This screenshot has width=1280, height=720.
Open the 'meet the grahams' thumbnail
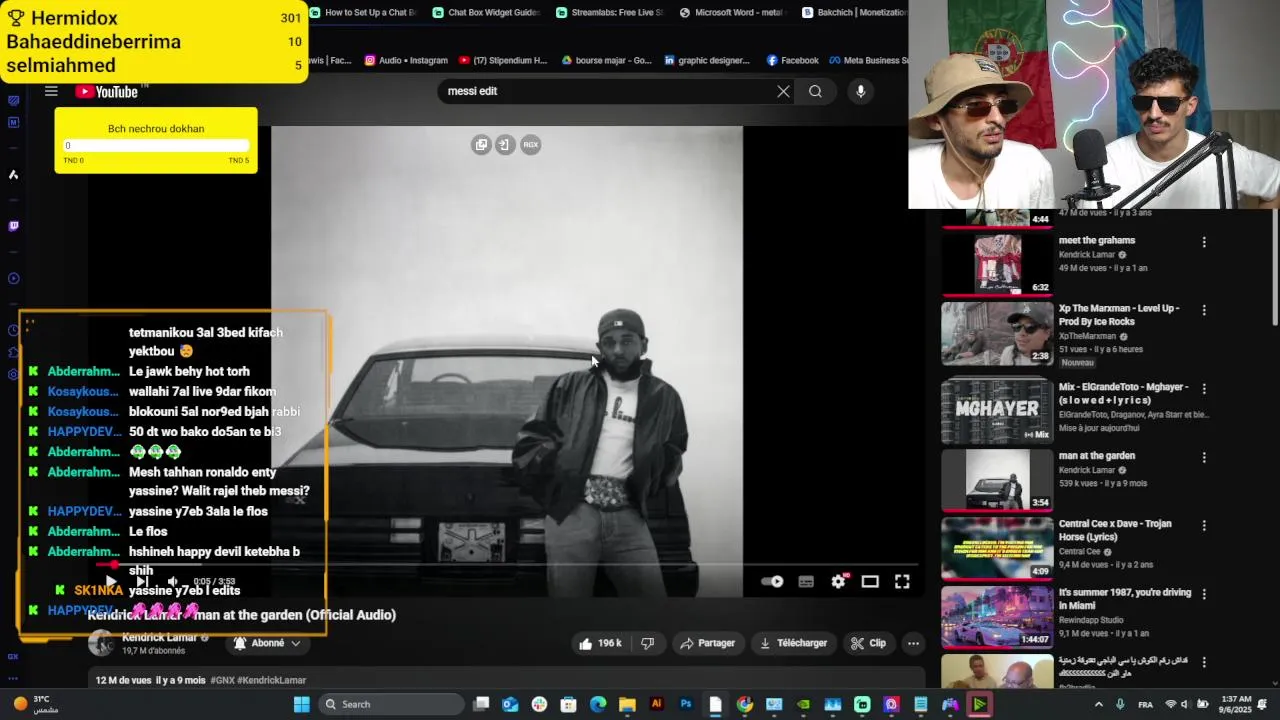(997, 264)
